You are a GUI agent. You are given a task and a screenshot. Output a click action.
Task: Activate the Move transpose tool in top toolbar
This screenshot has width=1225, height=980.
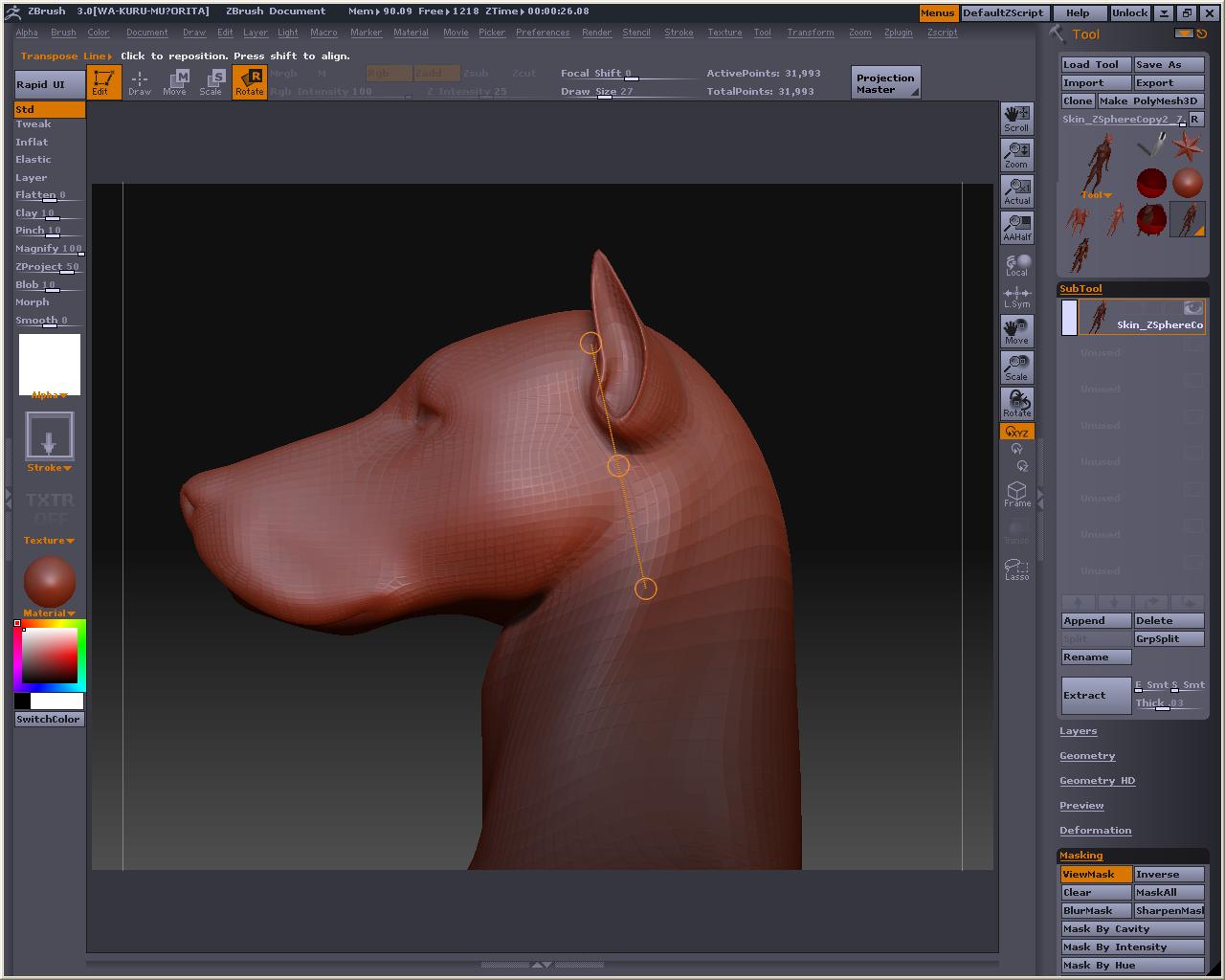[175, 82]
